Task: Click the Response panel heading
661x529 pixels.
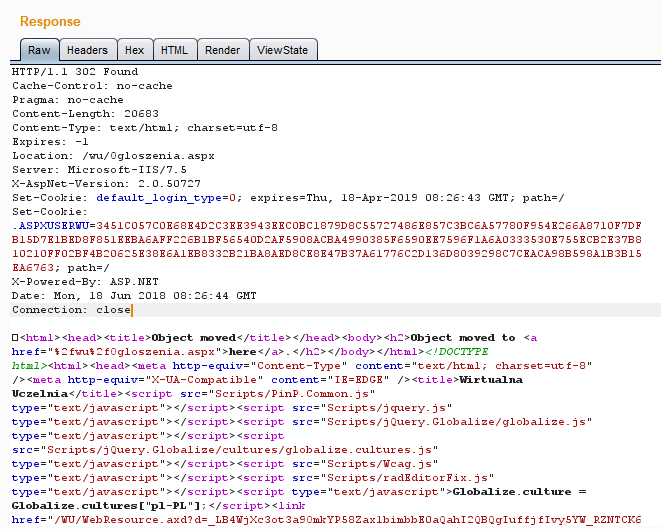Action: (x=50, y=21)
